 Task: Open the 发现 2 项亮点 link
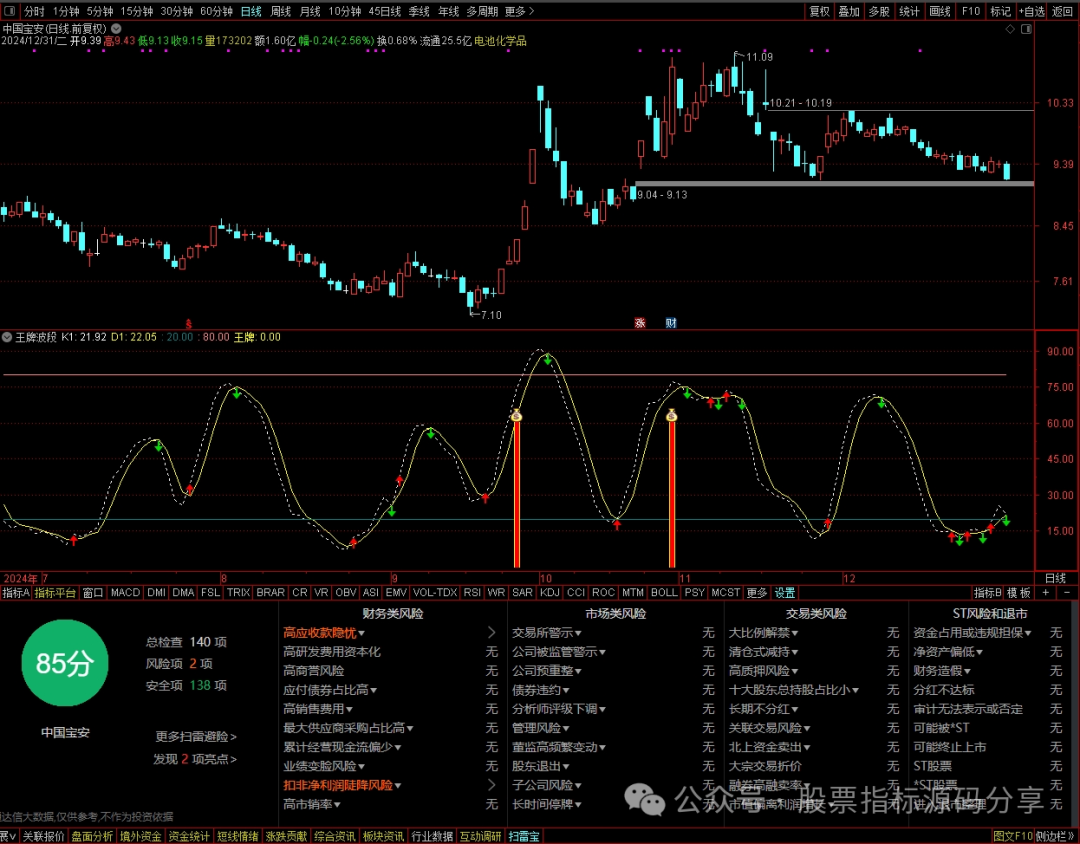pyautogui.click(x=195, y=759)
